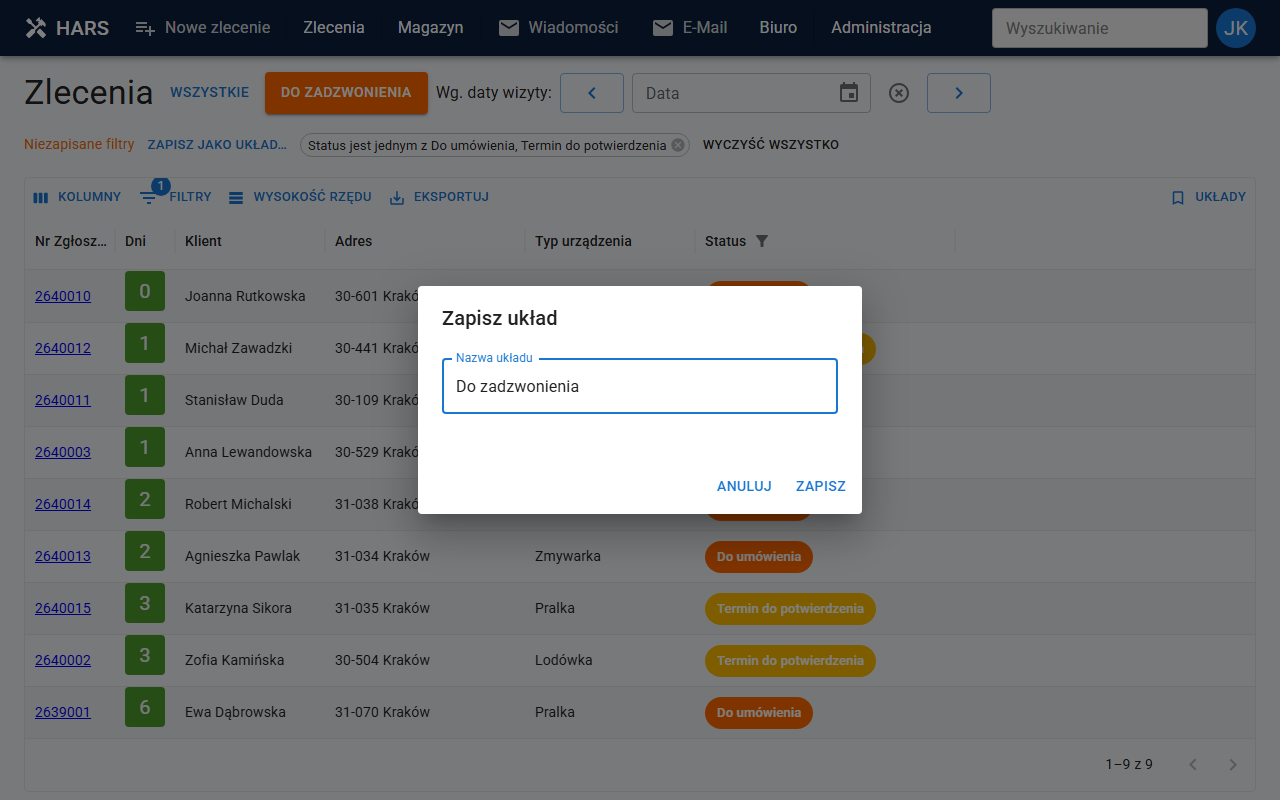
Task: Click the day badge for Katarzyna Sikora
Action: tap(145, 603)
